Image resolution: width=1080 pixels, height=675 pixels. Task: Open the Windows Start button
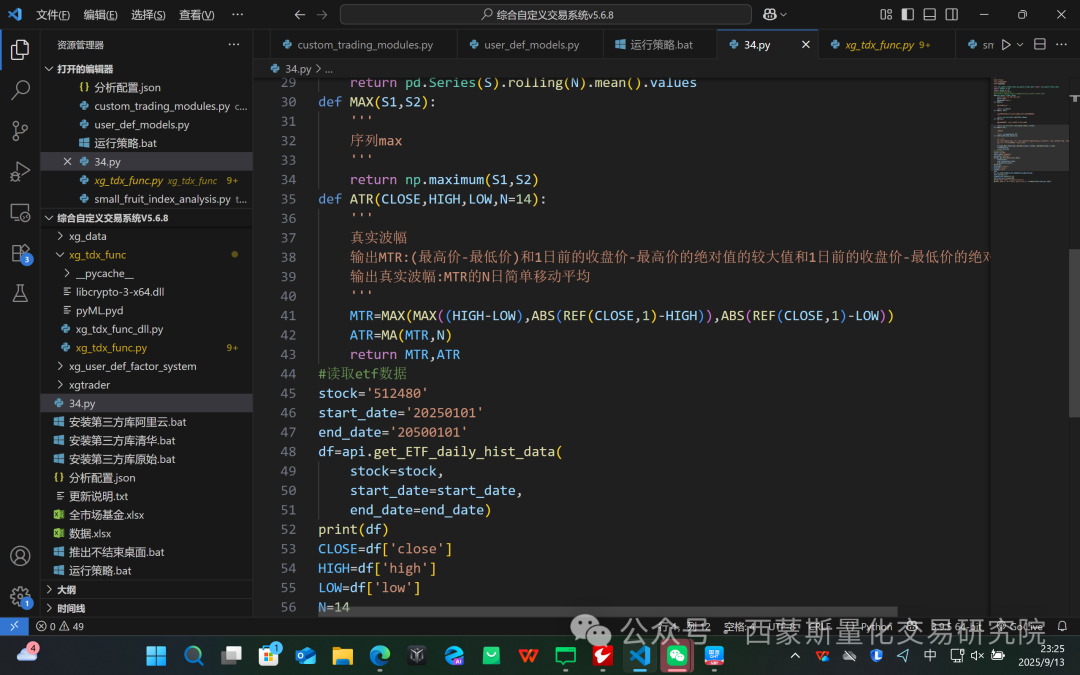click(156, 655)
